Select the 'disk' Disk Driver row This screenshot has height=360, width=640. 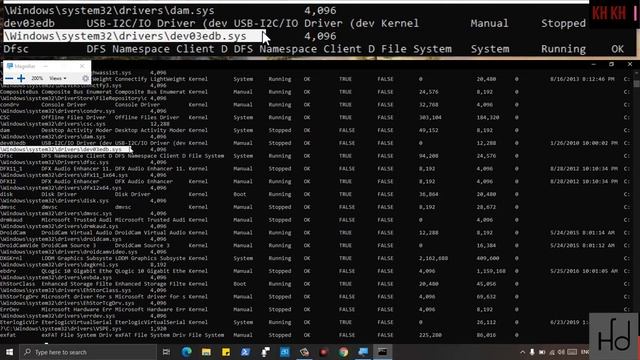click(314, 194)
